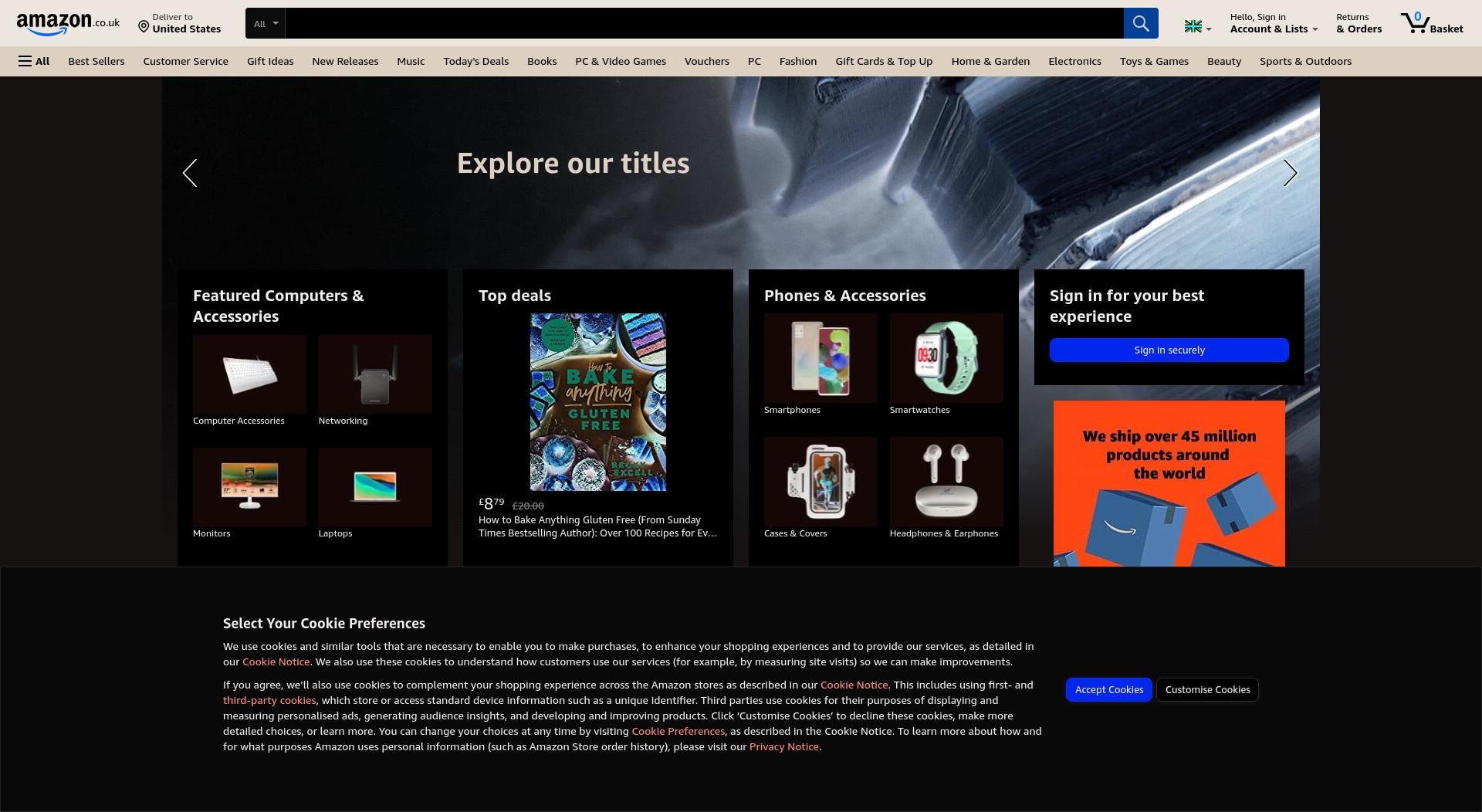The image size is (1482, 812).
Task: Show previous hero banner slide
Action: click(190, 173)
